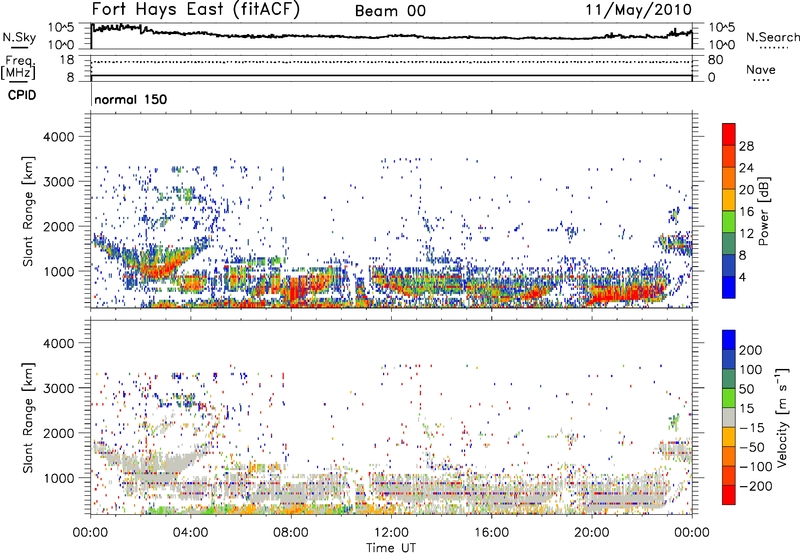Image resolution: width=800 pixels, height=554 pixels.
Task: Click the 'Fort Hays East (fitACF)' title
Action: 195,9
